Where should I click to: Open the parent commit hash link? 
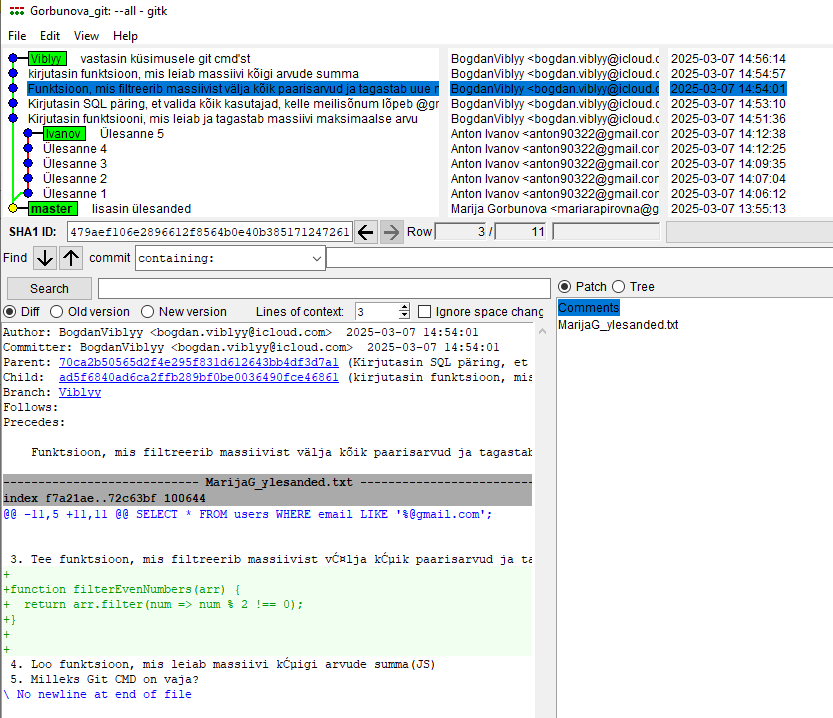click(199, 362)
